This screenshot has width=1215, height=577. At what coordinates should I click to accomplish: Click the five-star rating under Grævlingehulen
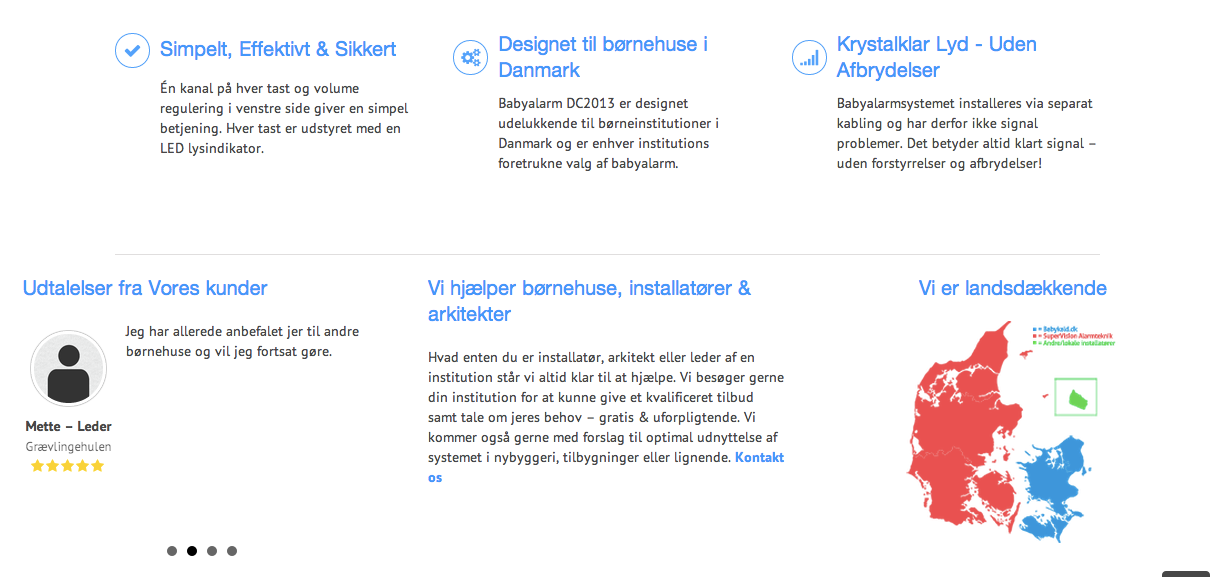68,466
